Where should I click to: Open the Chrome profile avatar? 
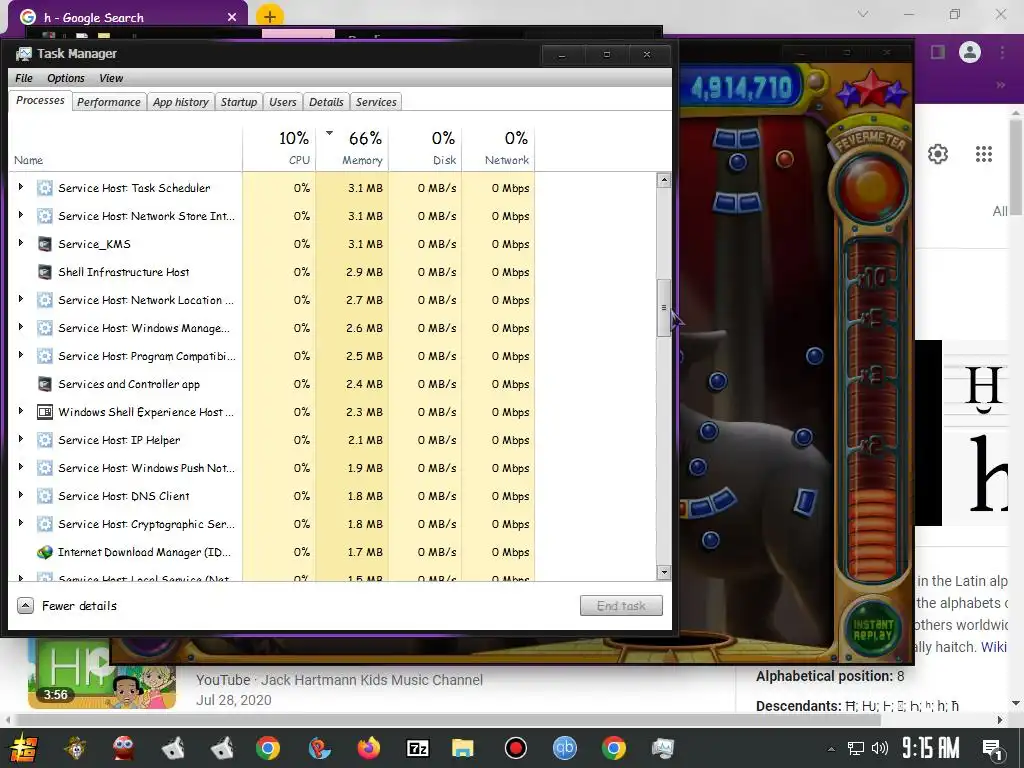970,52
